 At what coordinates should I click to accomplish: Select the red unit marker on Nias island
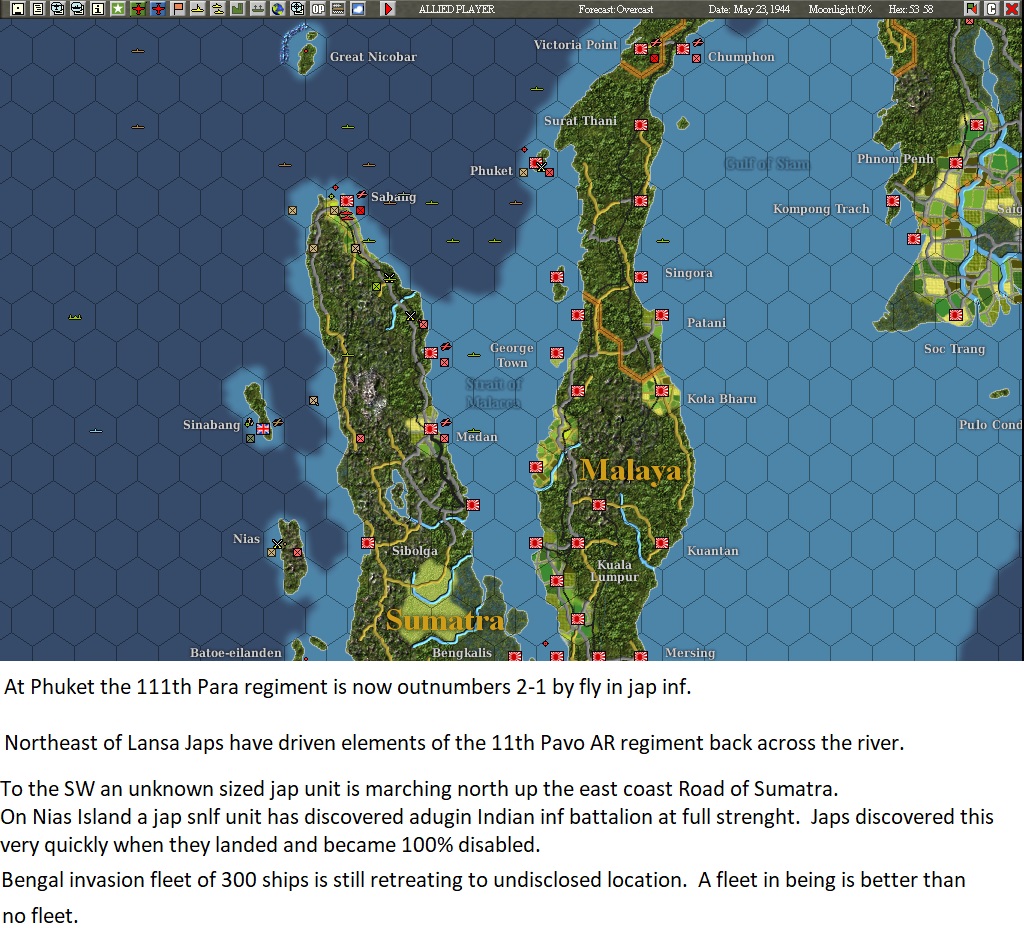298,553
